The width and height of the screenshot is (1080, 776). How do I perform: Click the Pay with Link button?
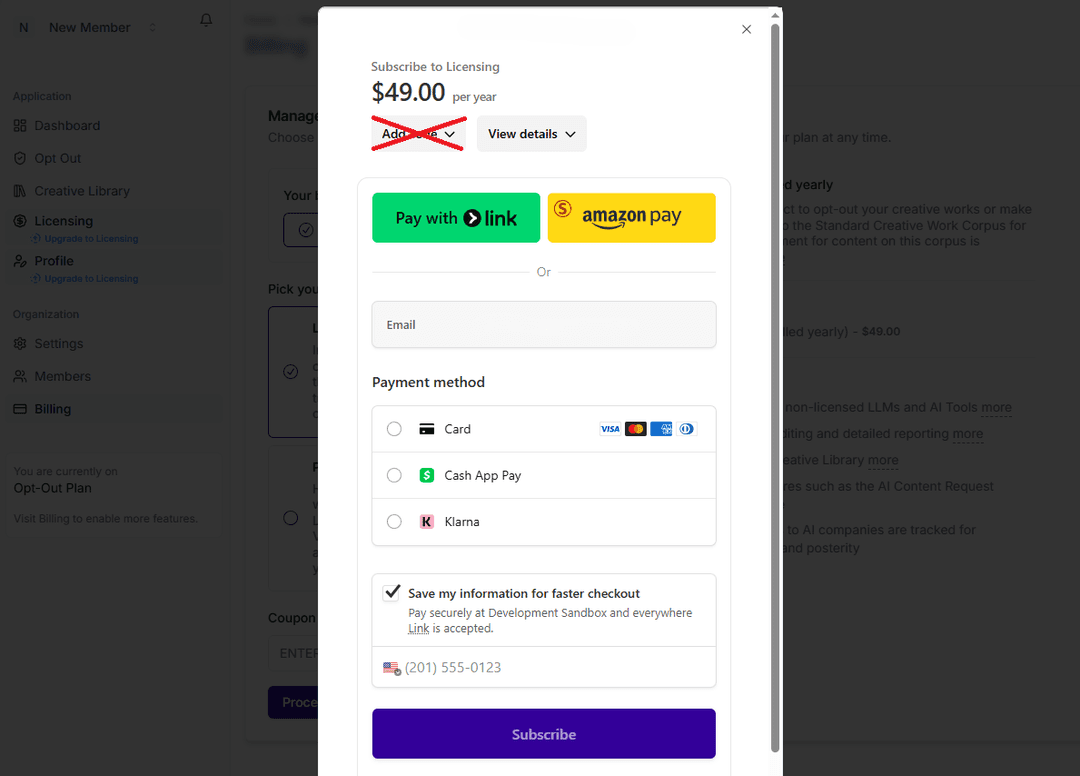[455, 217]
